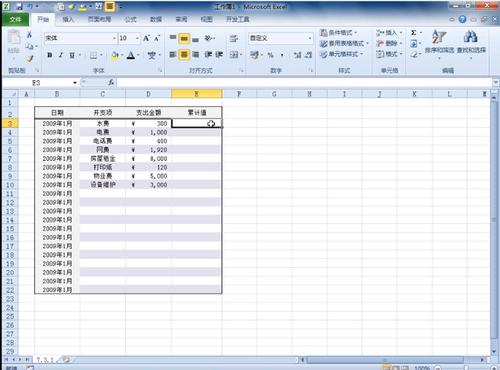The height and width of the screenshot is (370, 500).
Task: Open the Borders tool
Action: 94,55
